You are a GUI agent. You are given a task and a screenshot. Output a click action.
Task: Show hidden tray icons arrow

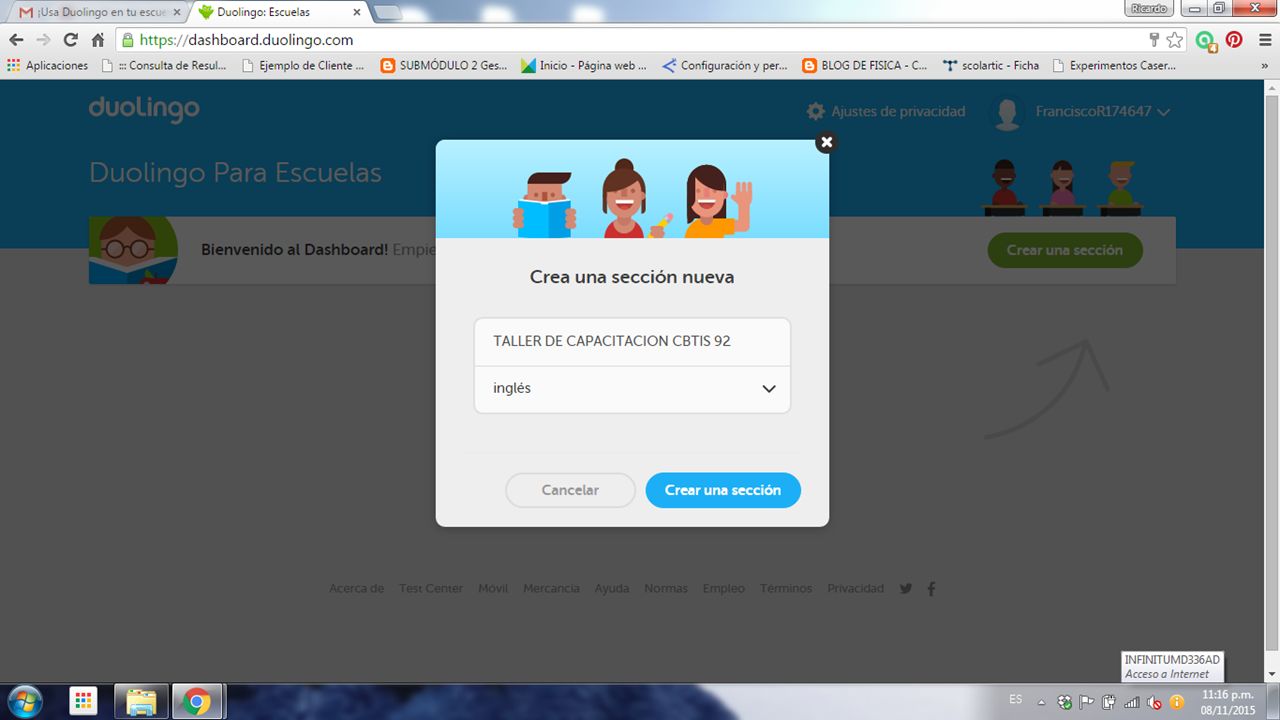click(1041, 702)
